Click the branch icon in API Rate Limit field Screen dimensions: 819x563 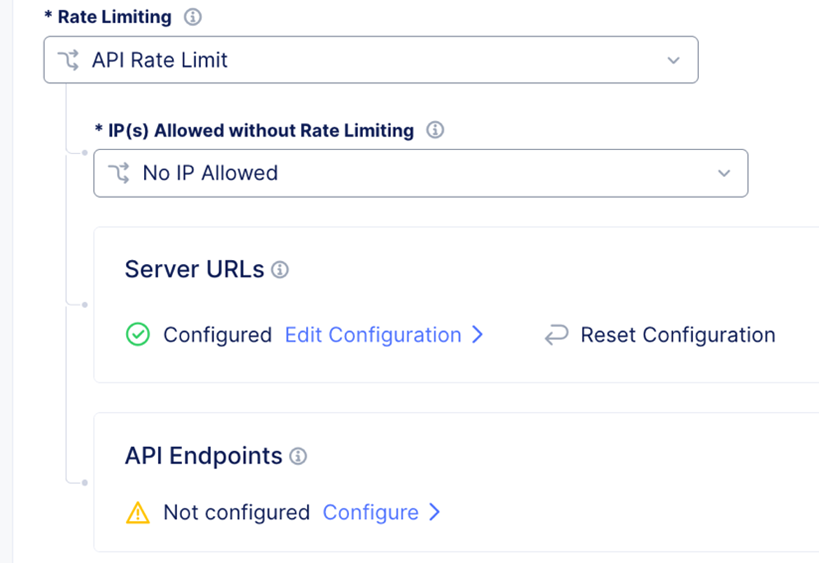(68, 60)
